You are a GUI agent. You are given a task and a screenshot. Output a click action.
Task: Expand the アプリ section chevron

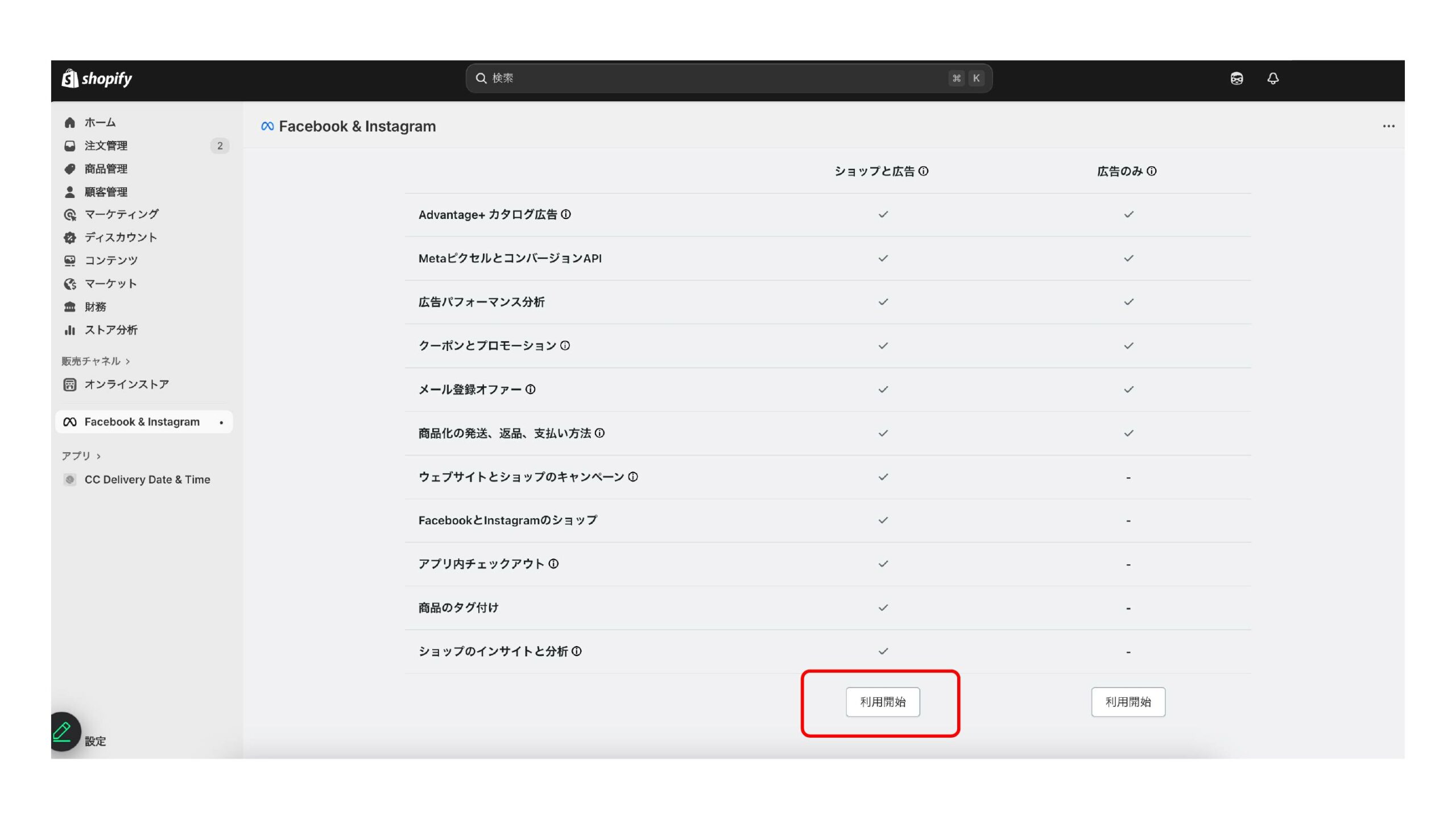[98, 456]
